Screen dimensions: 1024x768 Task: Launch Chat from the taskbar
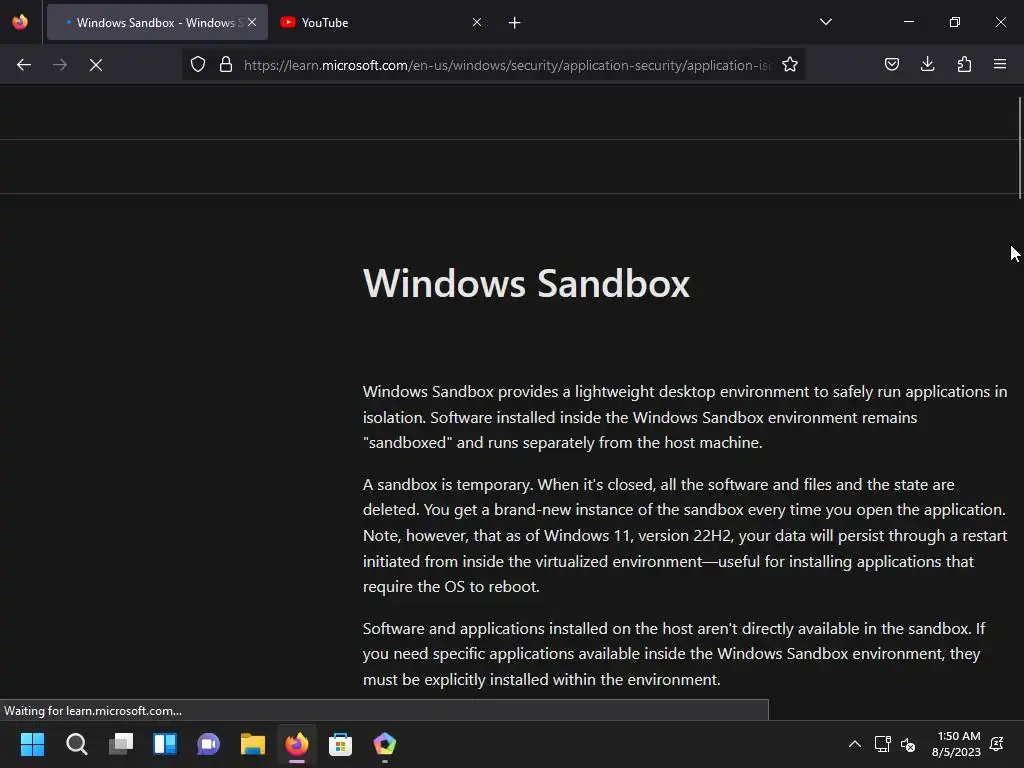[x=209, y=744]
